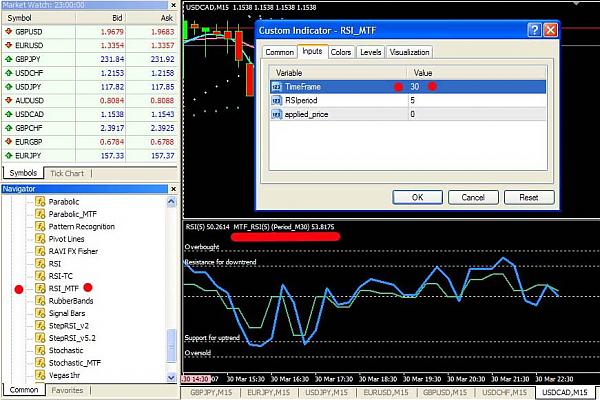Select the USDCAD,M15 chart tab
Image resolution: width=600 pixels, height=400 pixels.
pos(564,392)
